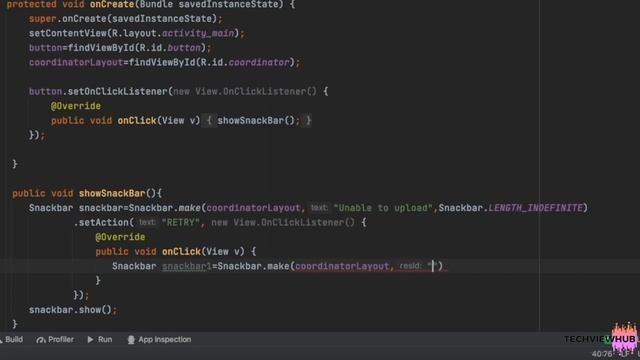
Task: Open the Build tool window
Action: 11,340
